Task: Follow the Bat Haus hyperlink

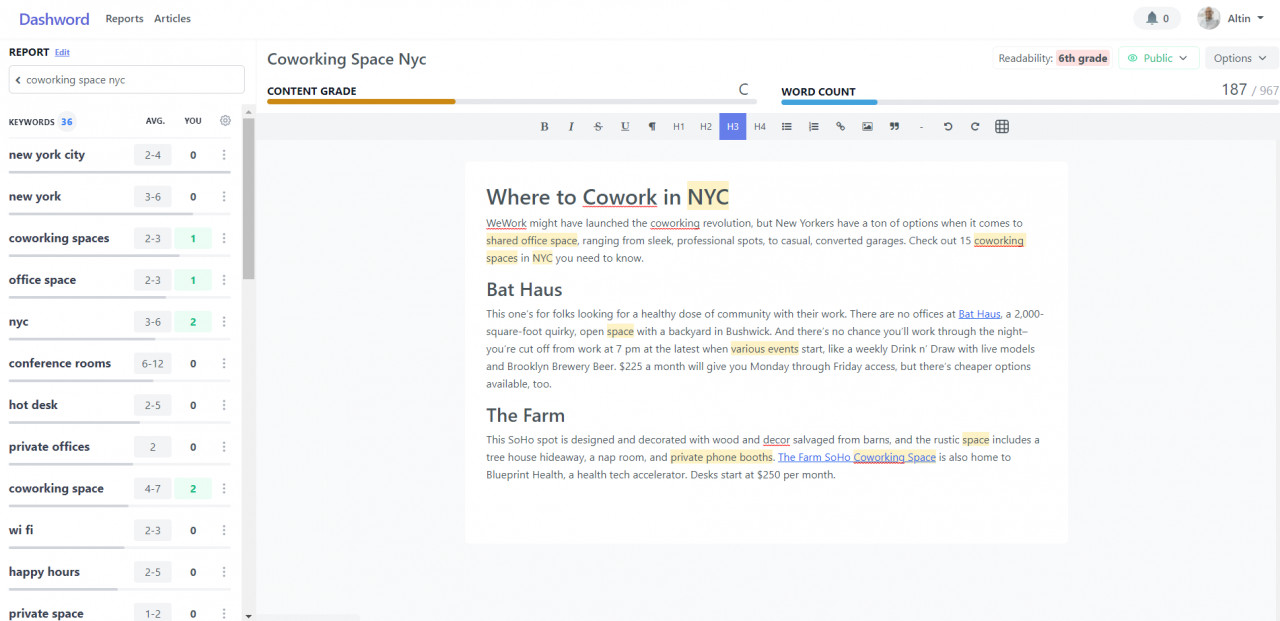Action: (x=979, y=314)
